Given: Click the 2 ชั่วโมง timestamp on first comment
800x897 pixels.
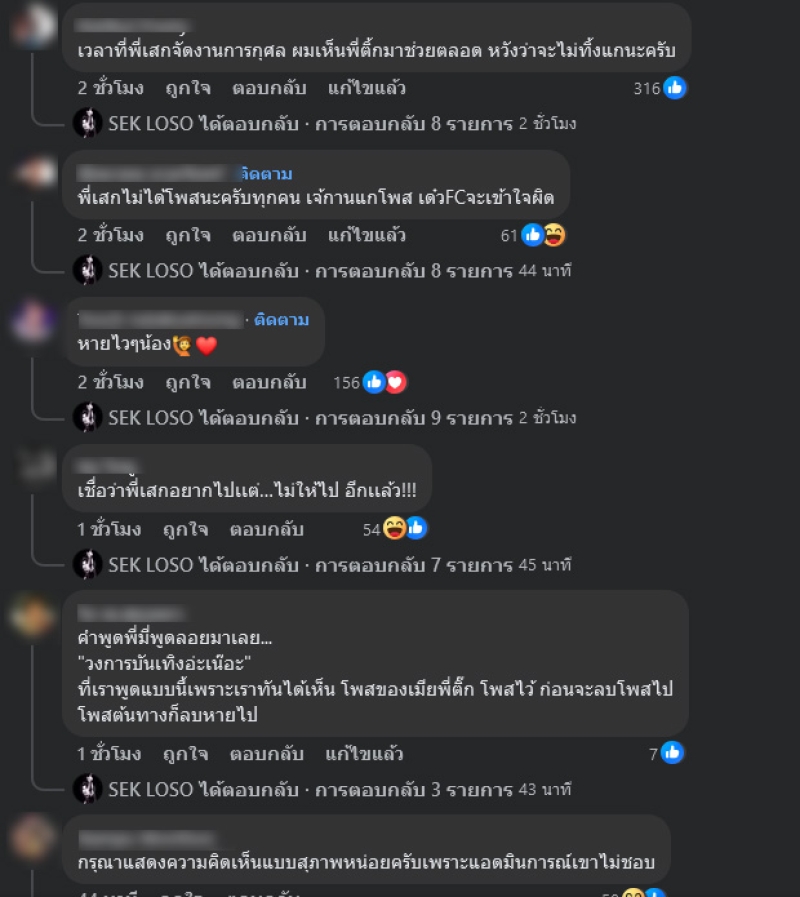Looking at the screenshot, I should [110, 88].
